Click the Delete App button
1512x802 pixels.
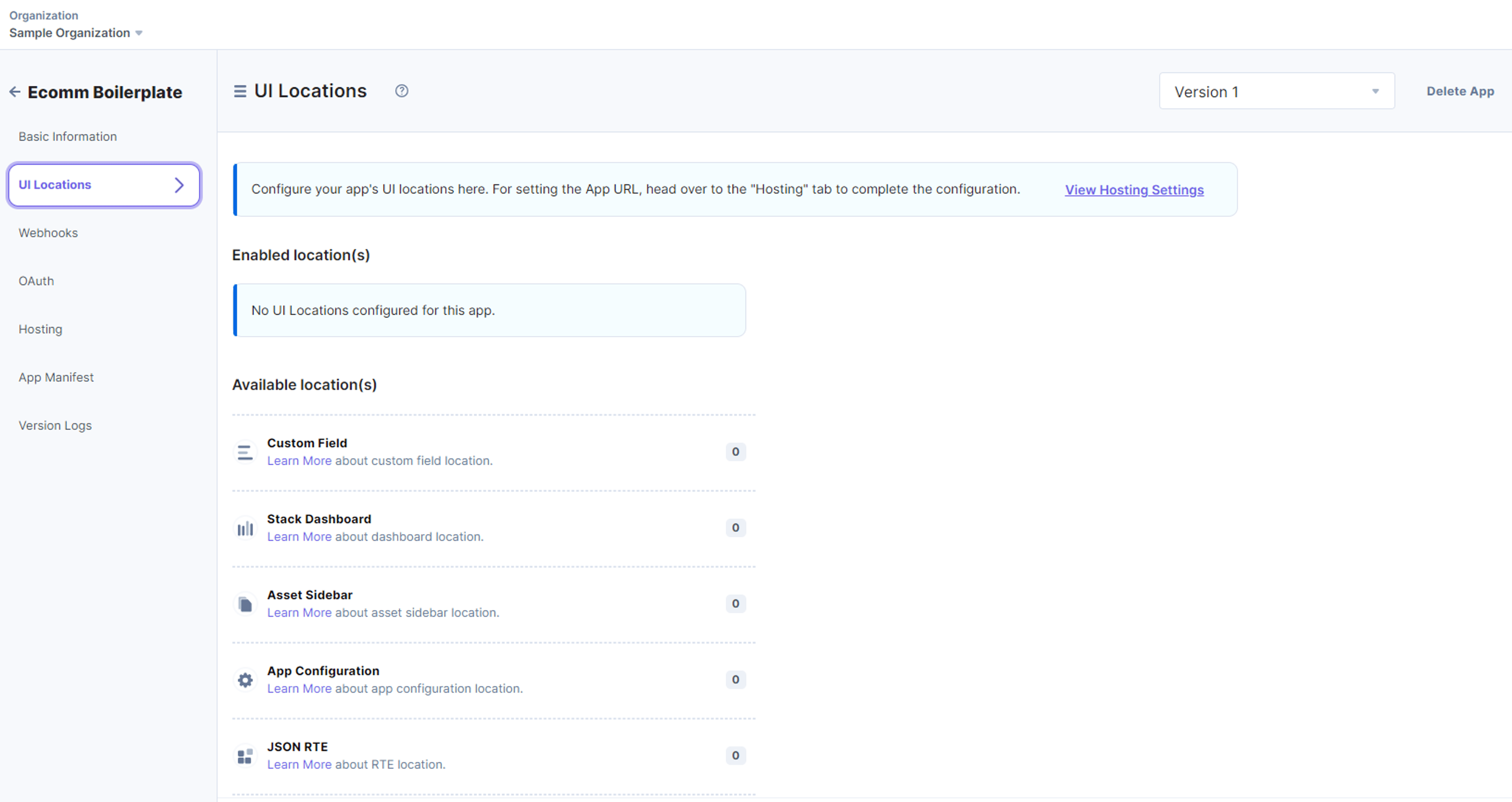pyautogui.click(x=1460, y=91)
